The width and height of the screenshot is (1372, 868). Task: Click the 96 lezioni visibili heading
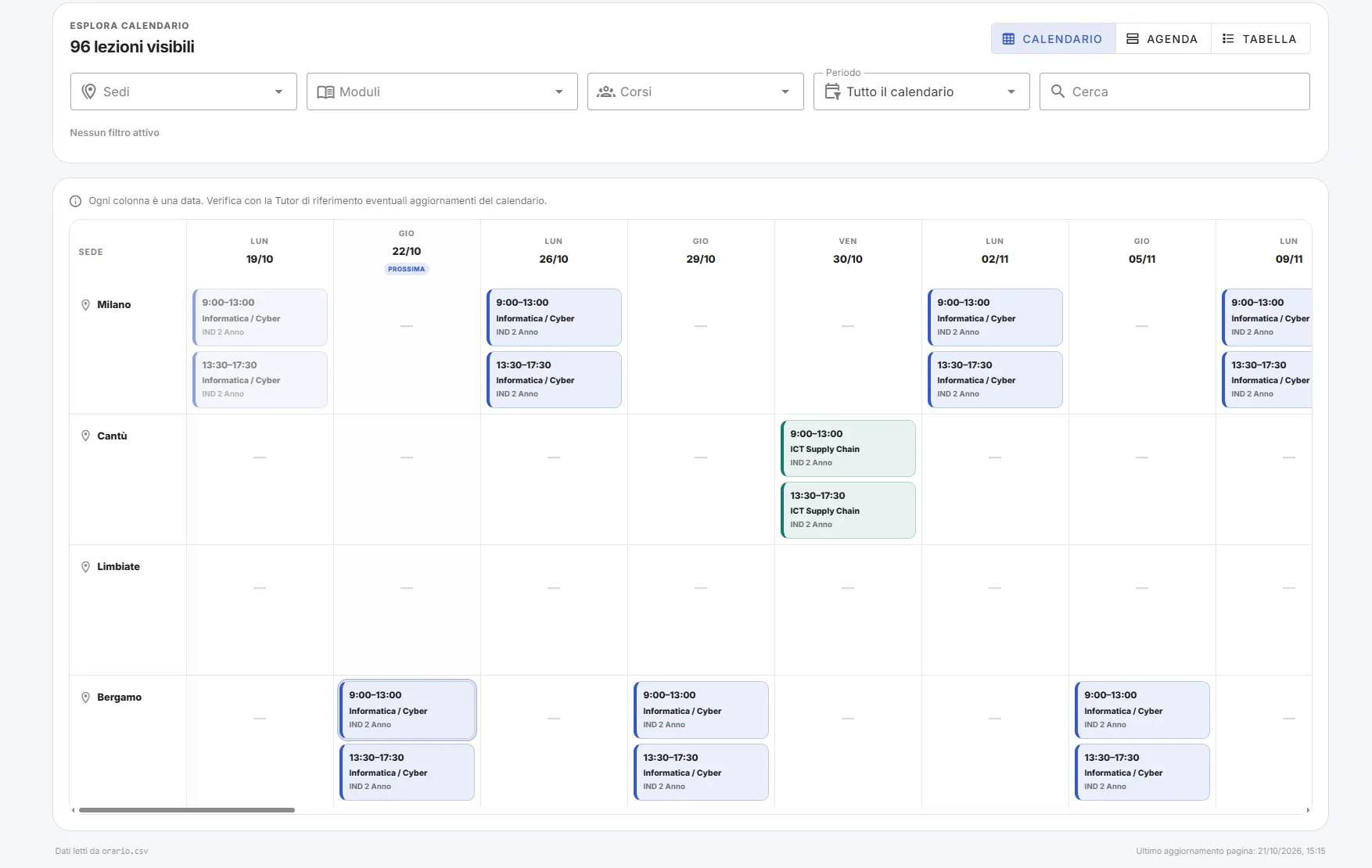(x=132, y=47)
